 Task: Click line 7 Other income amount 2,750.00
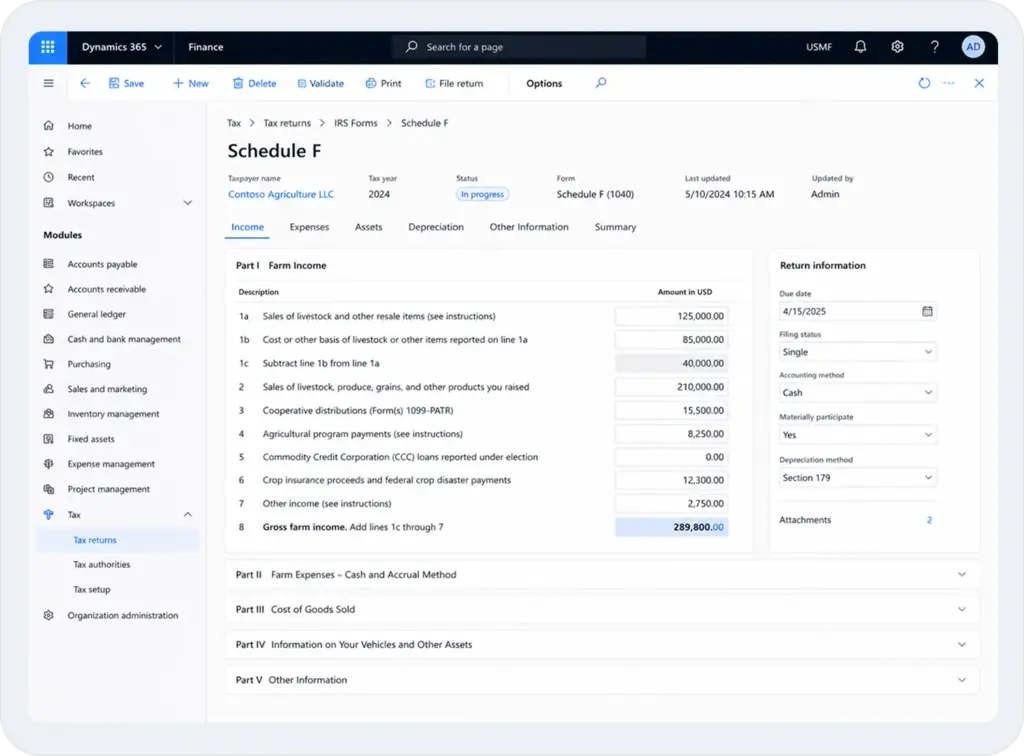(x=671, y=504)
